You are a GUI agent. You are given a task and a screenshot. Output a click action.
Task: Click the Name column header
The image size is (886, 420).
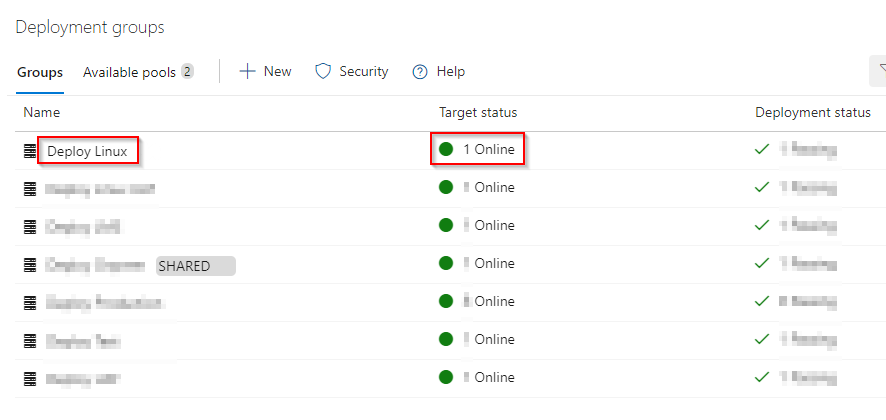42,112
